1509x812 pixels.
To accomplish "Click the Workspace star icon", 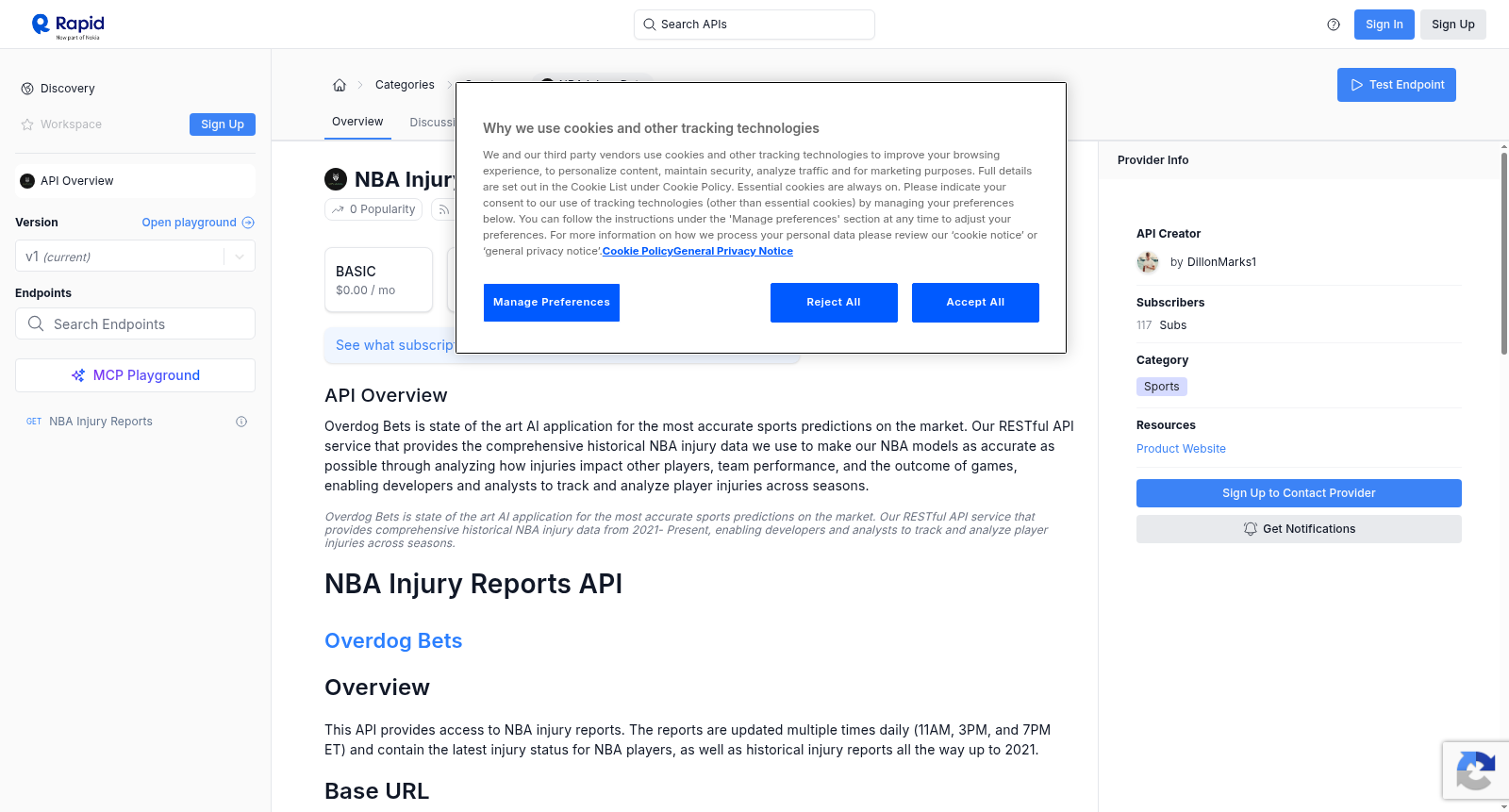I will (x=27, y=124).
